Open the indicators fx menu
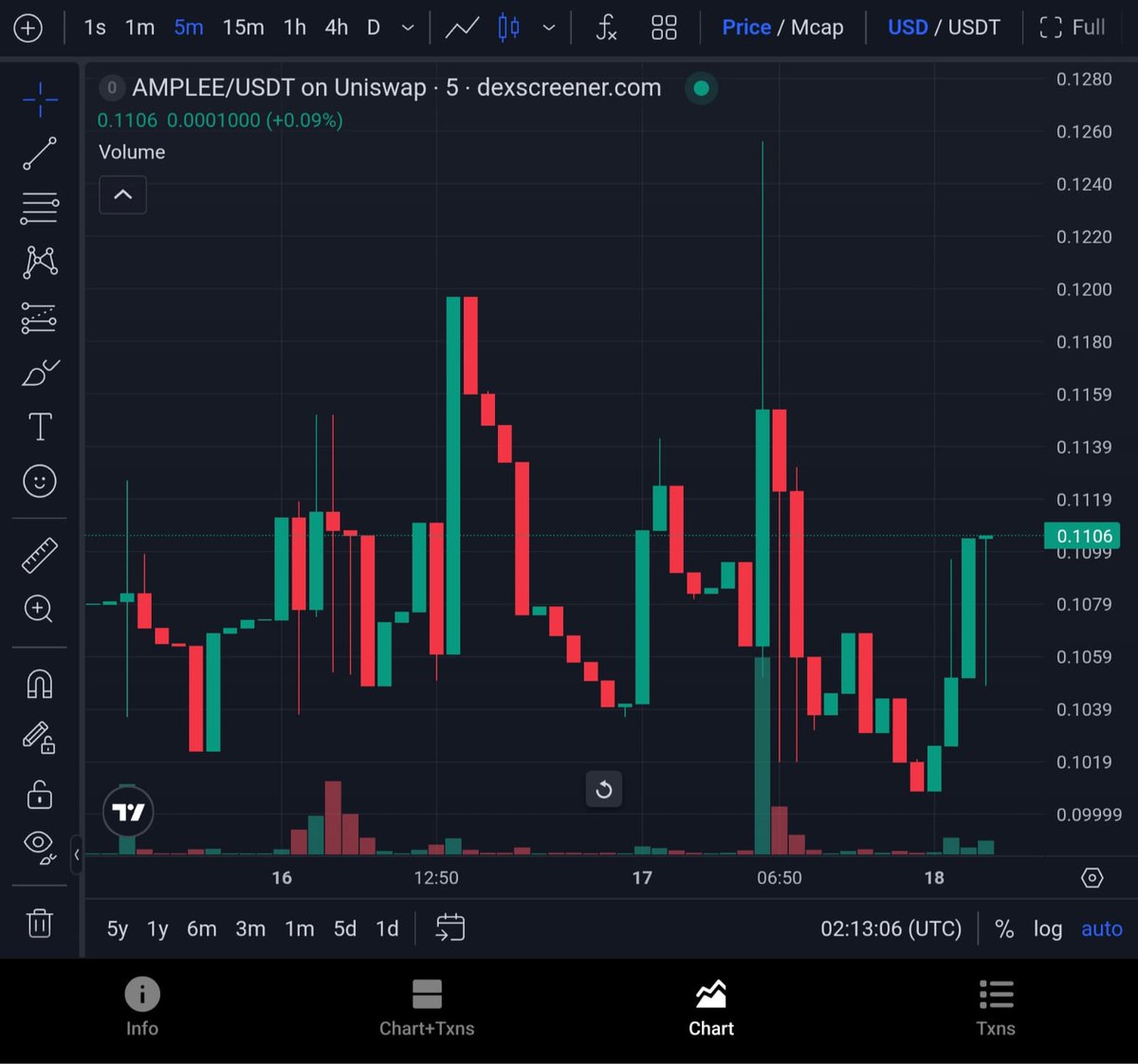The image size is (1138, 1064). tap(607, 28)
